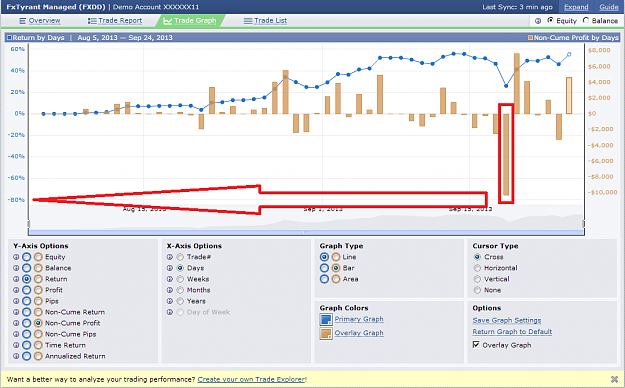The height and width of the screenshot is (388, 625).
Task: Click the info icon for Non-Cume Return row
Action: 16,312
